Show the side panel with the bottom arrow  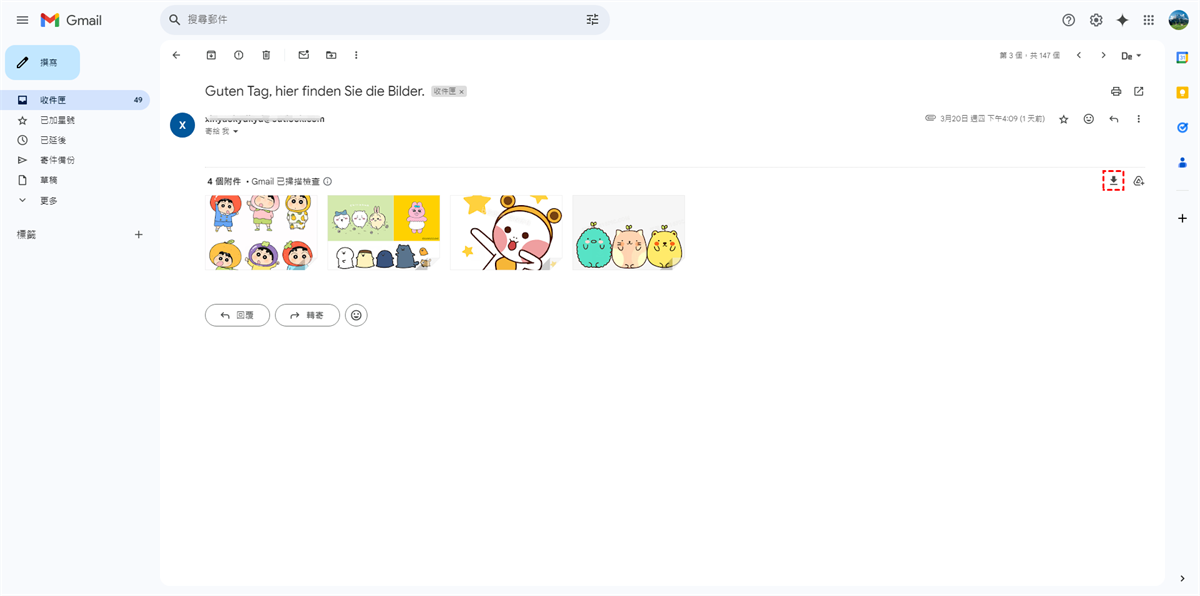1183,578
